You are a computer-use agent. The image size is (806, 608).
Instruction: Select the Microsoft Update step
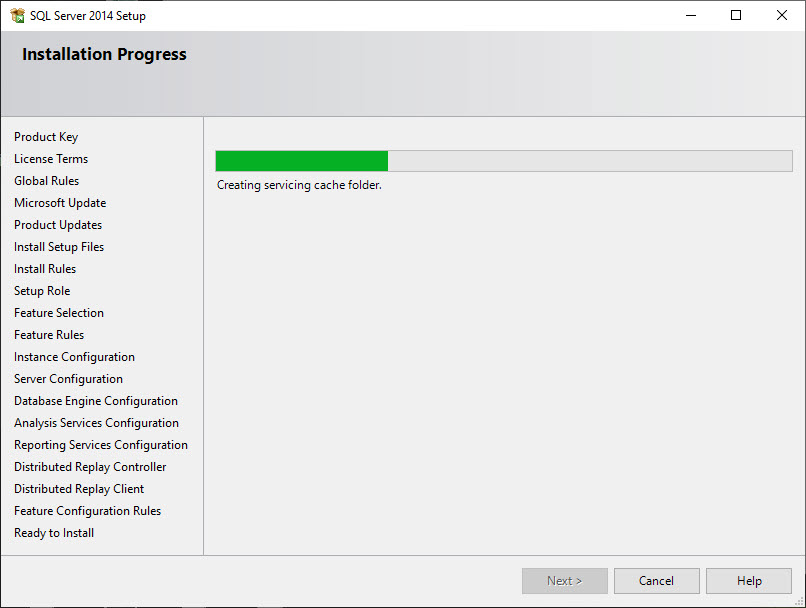pyautogui.click(x=60, y=203)
